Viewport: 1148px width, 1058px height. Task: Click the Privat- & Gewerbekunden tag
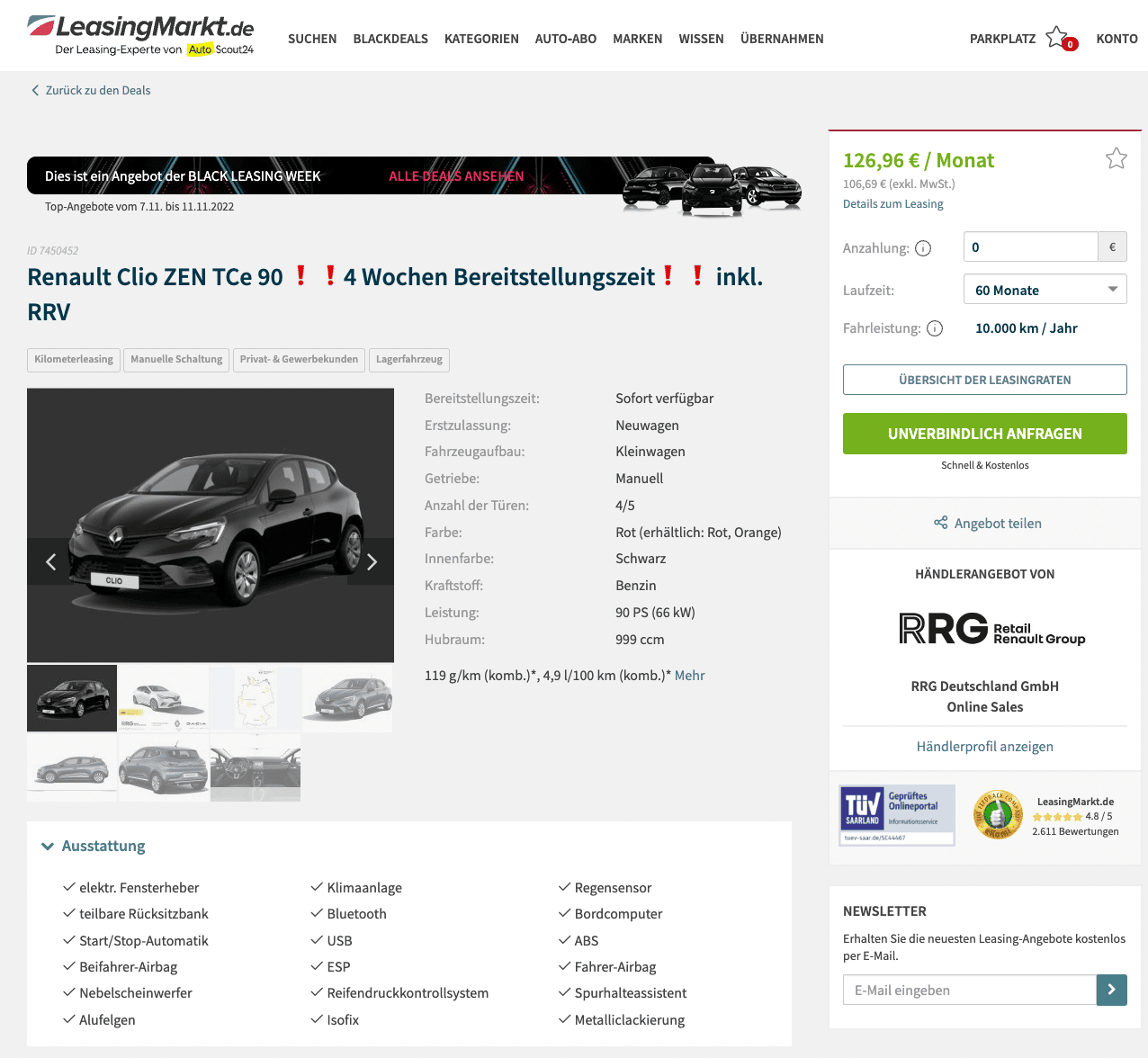299,360
